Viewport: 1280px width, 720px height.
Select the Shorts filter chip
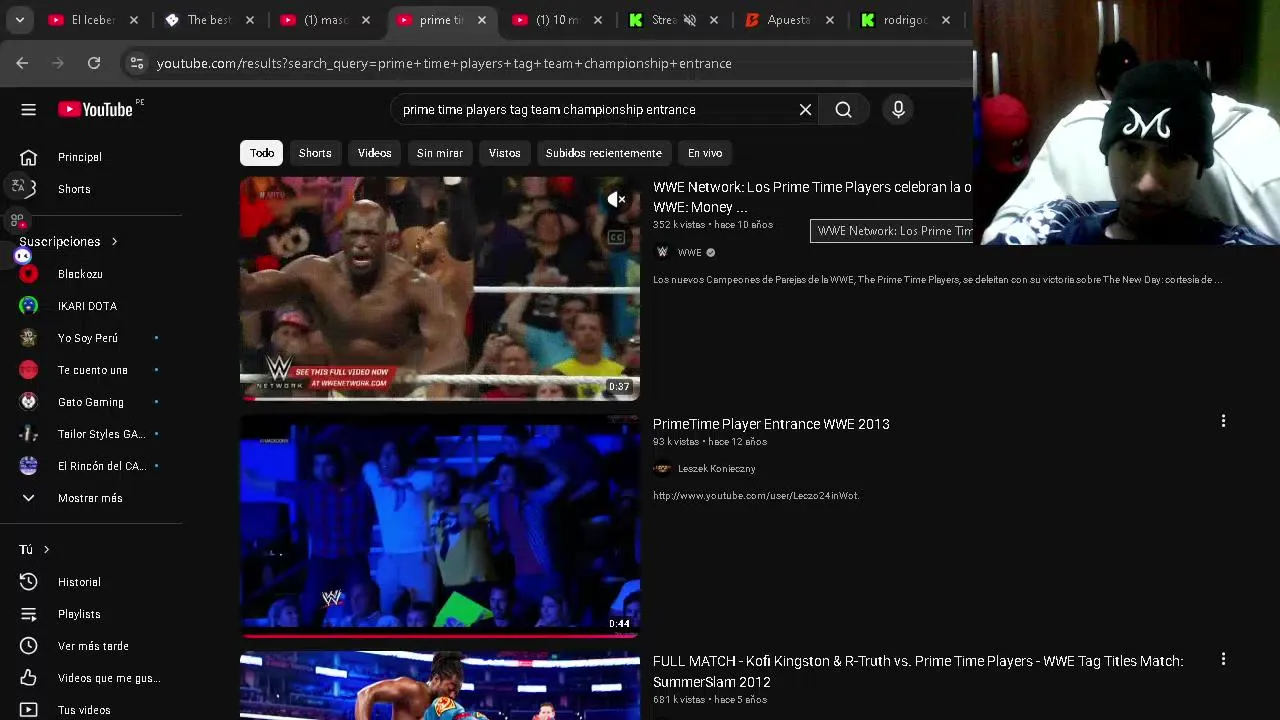(315, 153)
